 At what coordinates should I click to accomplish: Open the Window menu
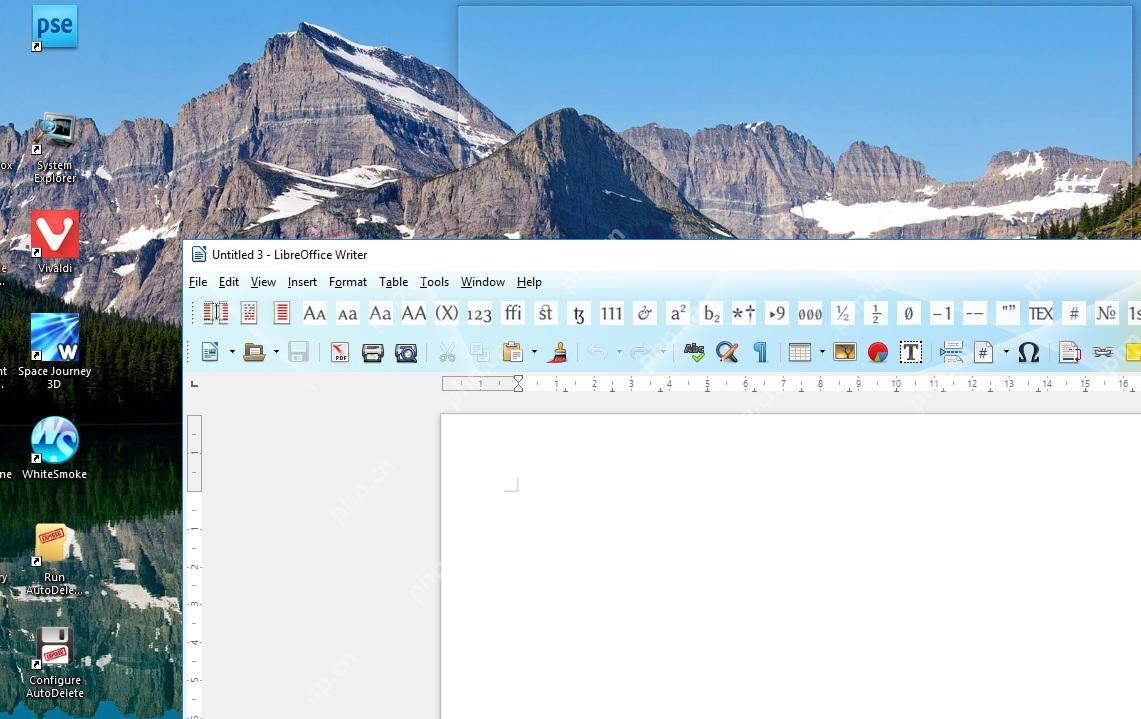coord(482,282)
